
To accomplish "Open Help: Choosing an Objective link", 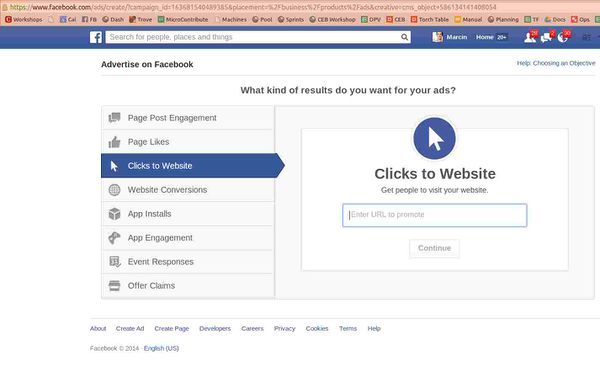I will 556,63.
